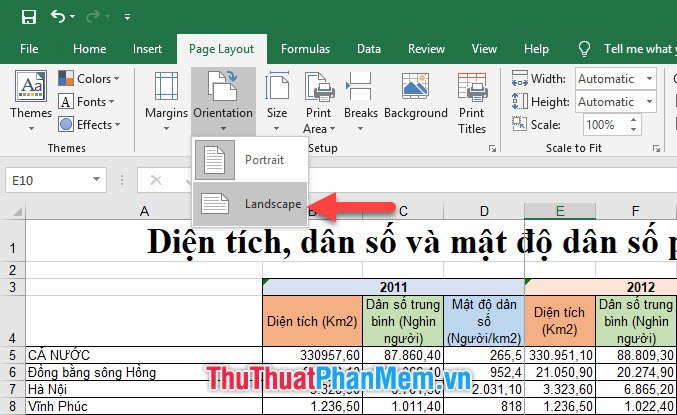Open the theme Fonts dropdown

[x=86, y=101]
